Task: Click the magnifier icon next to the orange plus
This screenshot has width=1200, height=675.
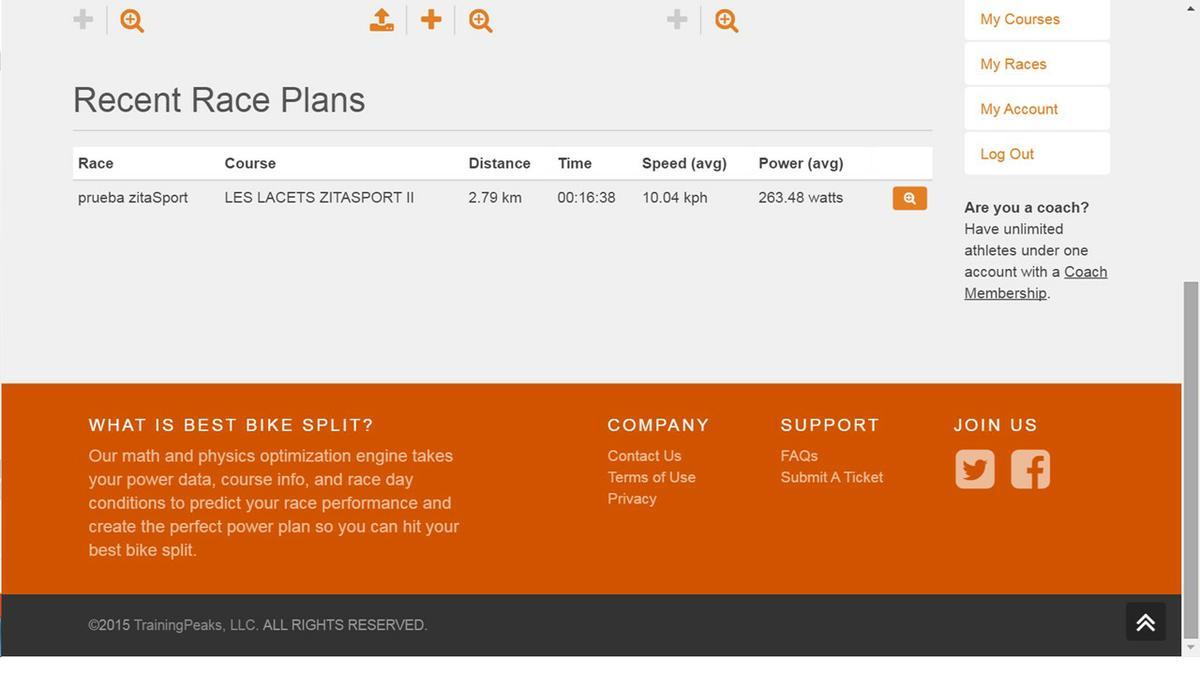Action: coord(481,20)
